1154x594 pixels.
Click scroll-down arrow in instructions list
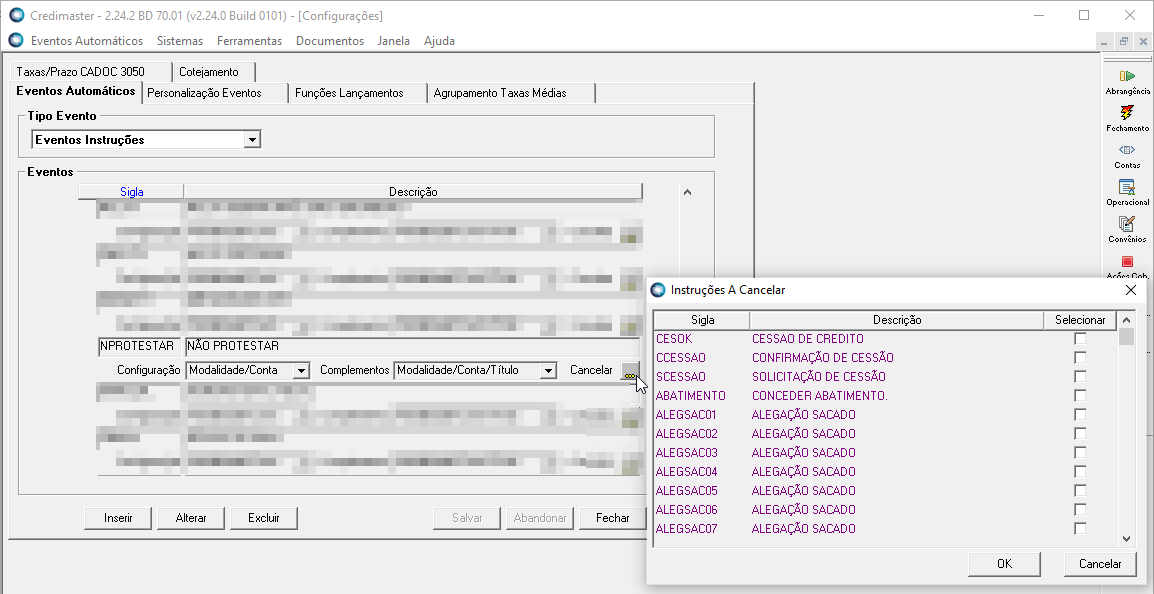pos(1127,540)
